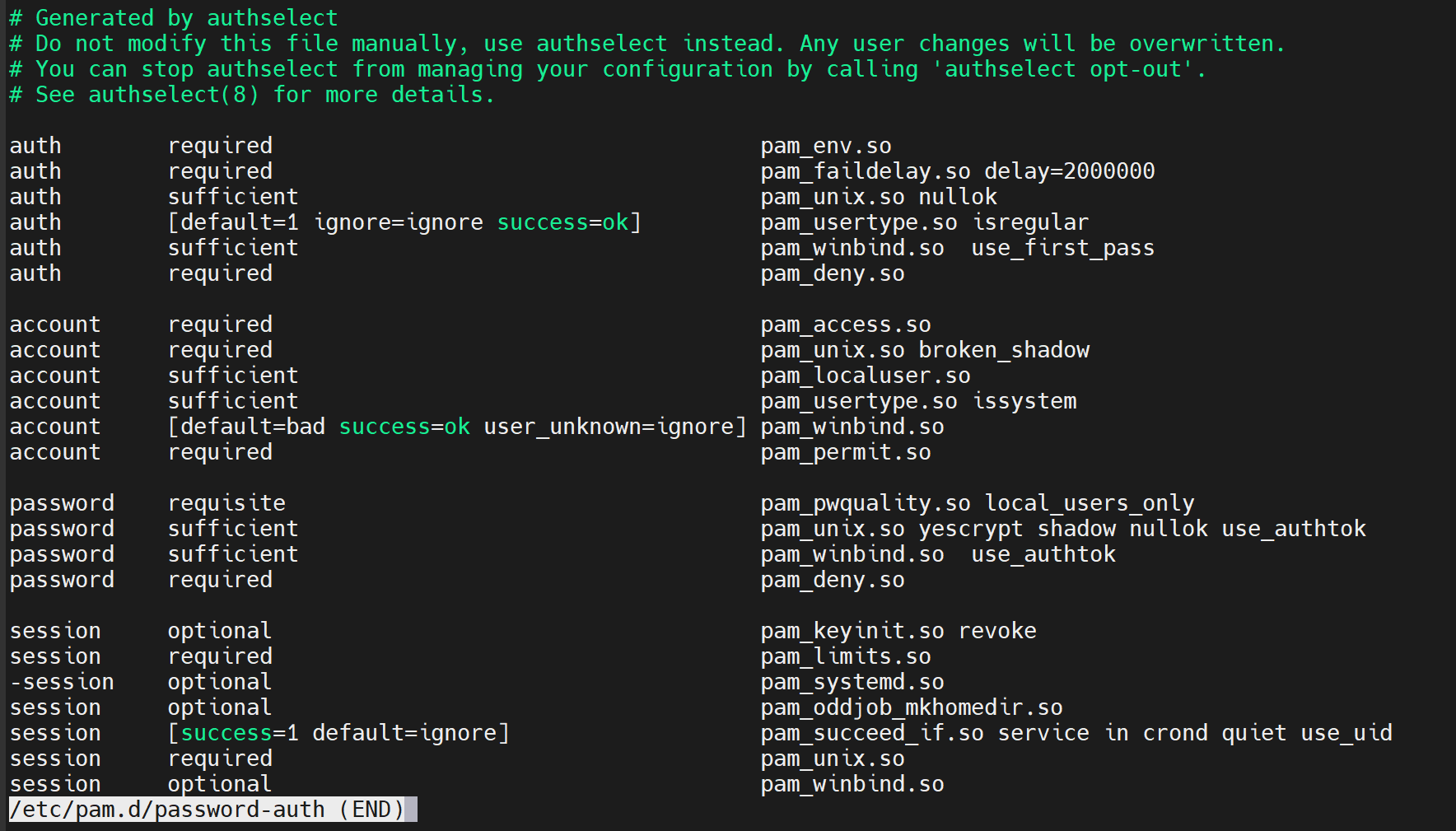Select the green success=ok in auth line
Screen dimensions: 1456x831
pyautogui.click(x=562, y=222)
